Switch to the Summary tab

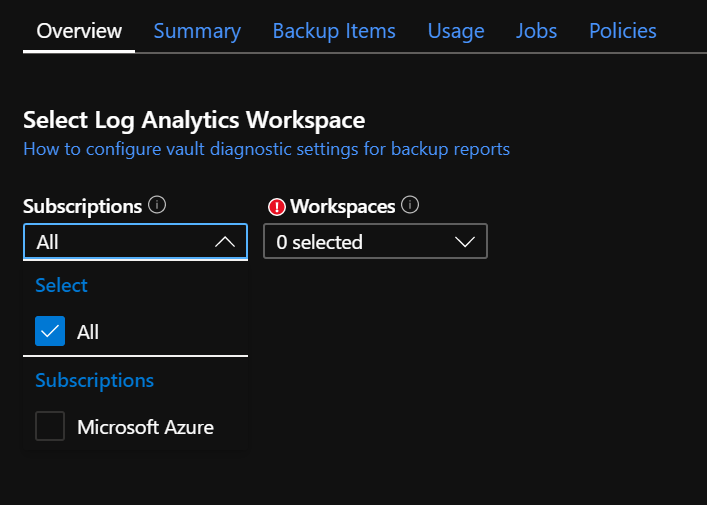197,31
